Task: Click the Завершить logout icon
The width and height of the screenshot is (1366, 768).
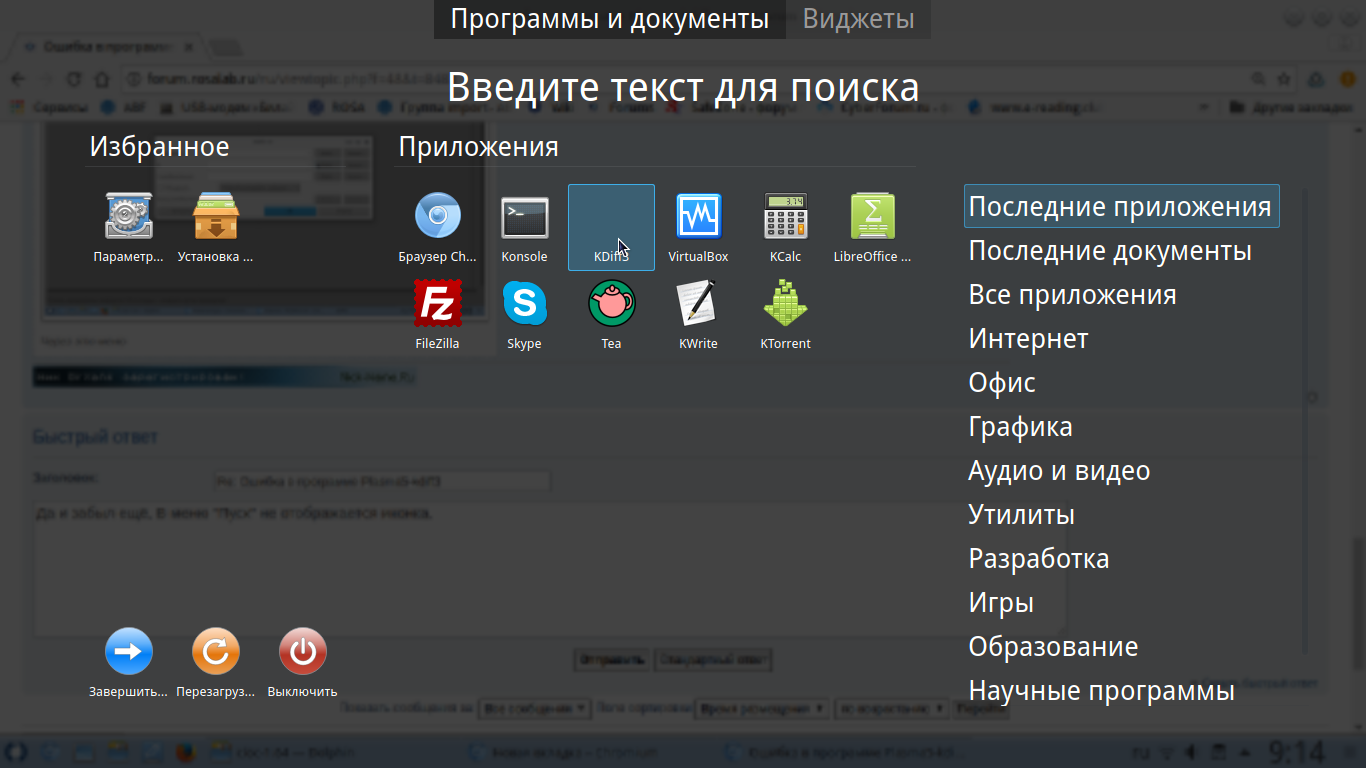Action: 128,651
